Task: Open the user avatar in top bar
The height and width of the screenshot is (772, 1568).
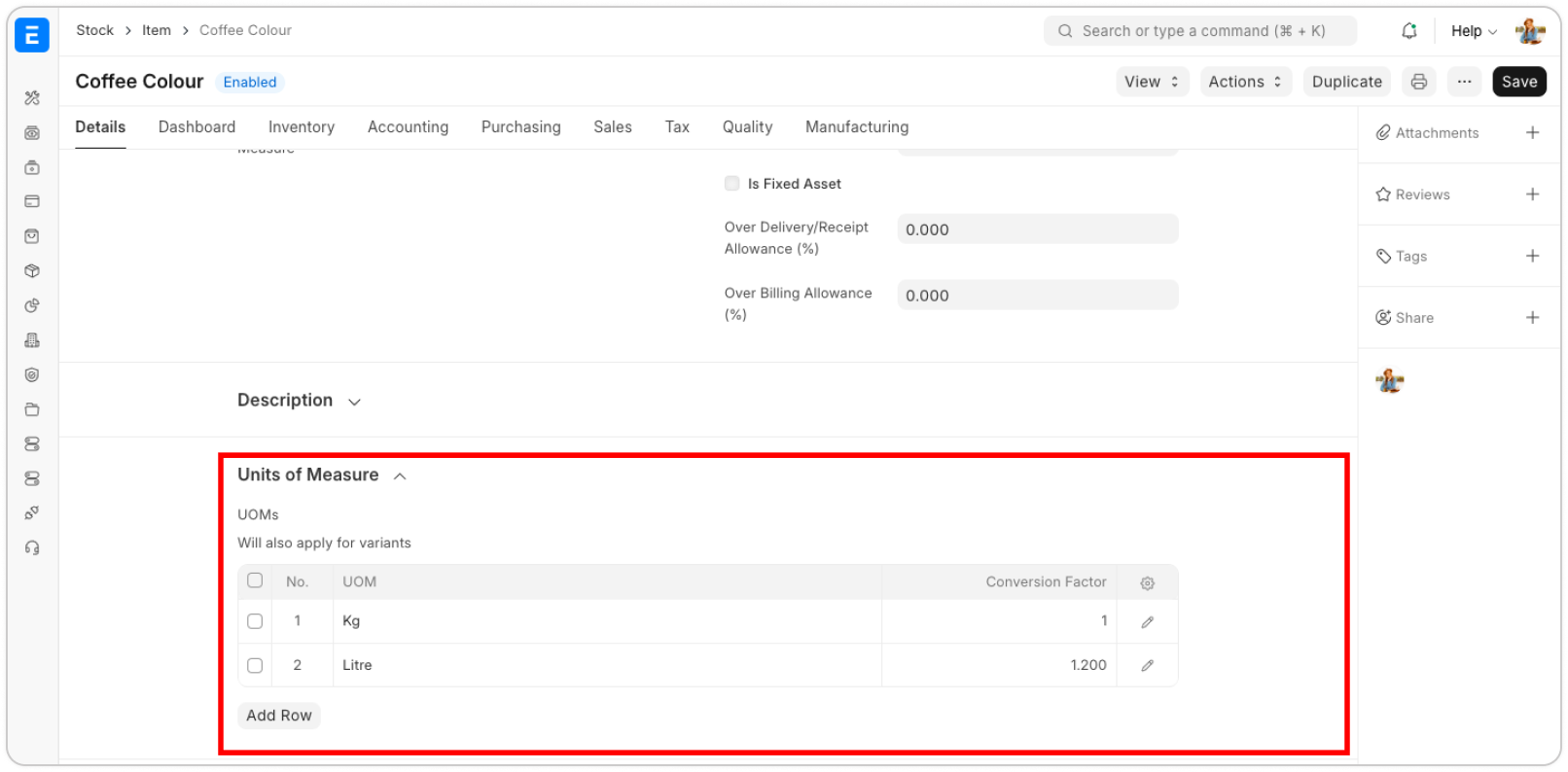Action: pos(1530,31)
